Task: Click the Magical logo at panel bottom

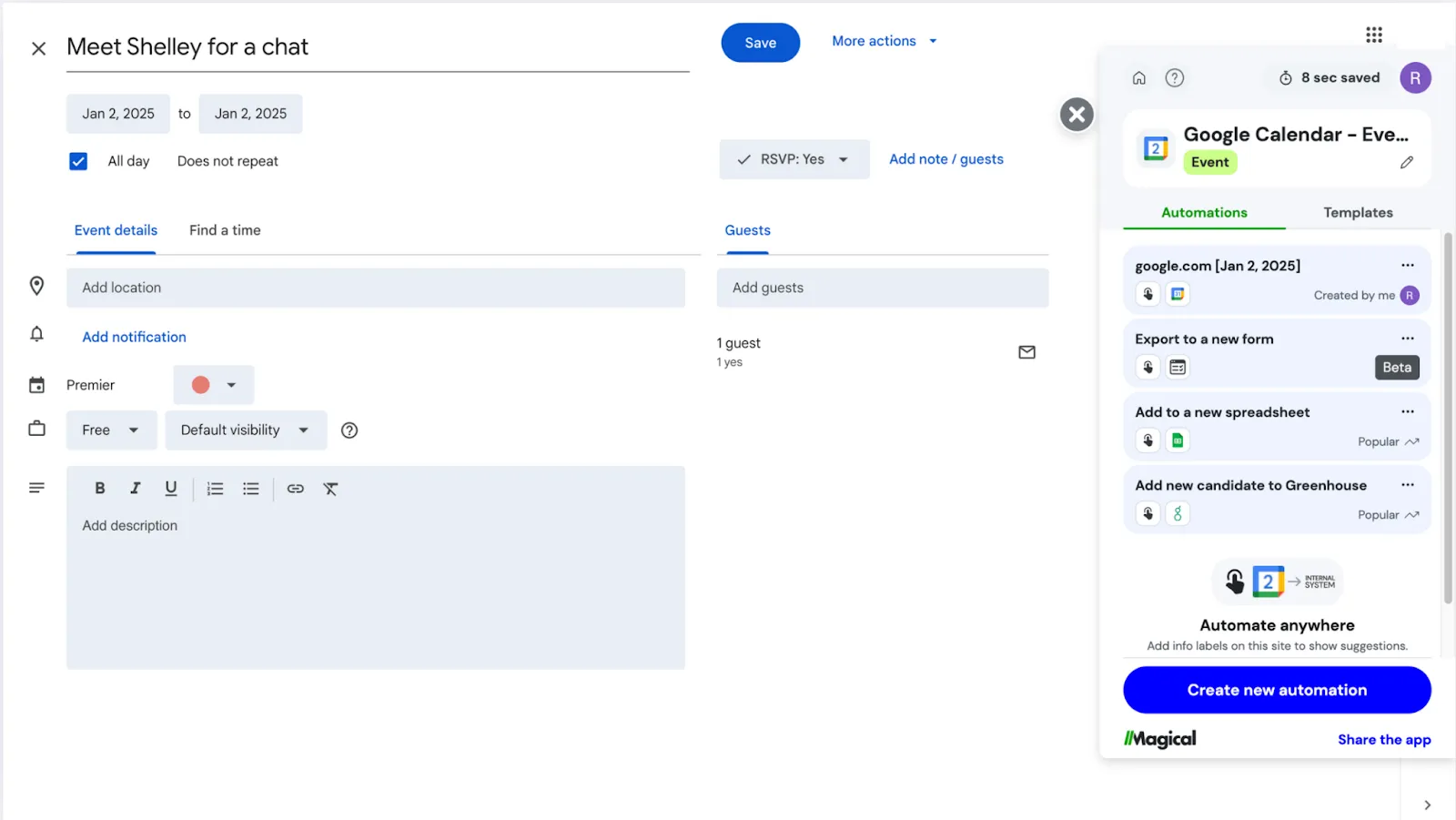Action: click(1160, 739)
